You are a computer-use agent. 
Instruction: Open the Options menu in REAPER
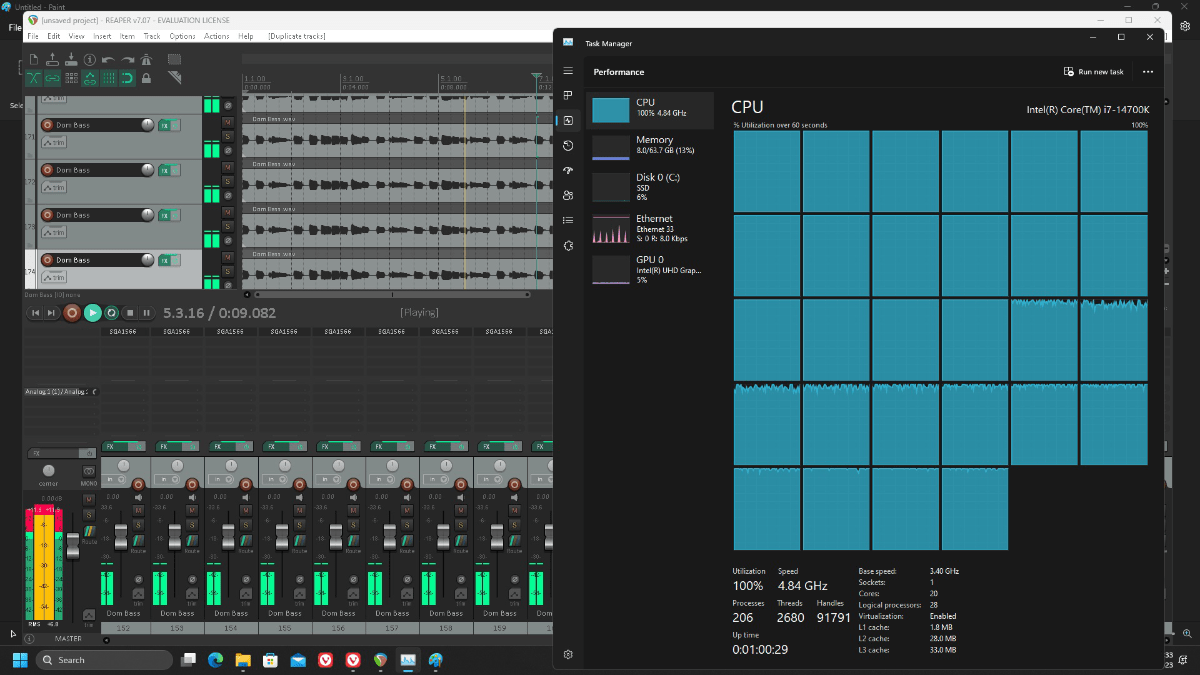tap(183, 34)
